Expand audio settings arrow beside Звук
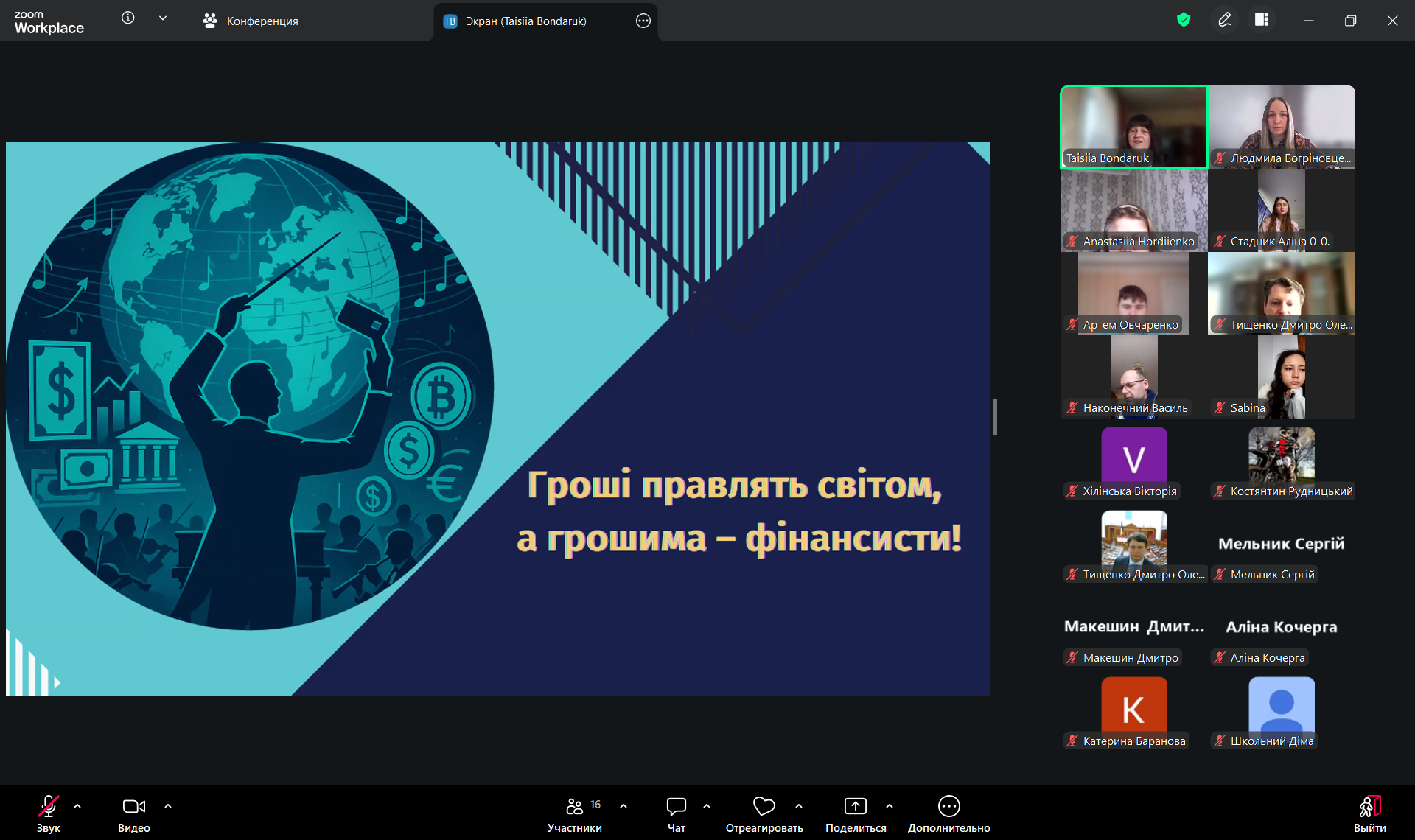This screenshot has width=1415, height=840. pos(77,806)
